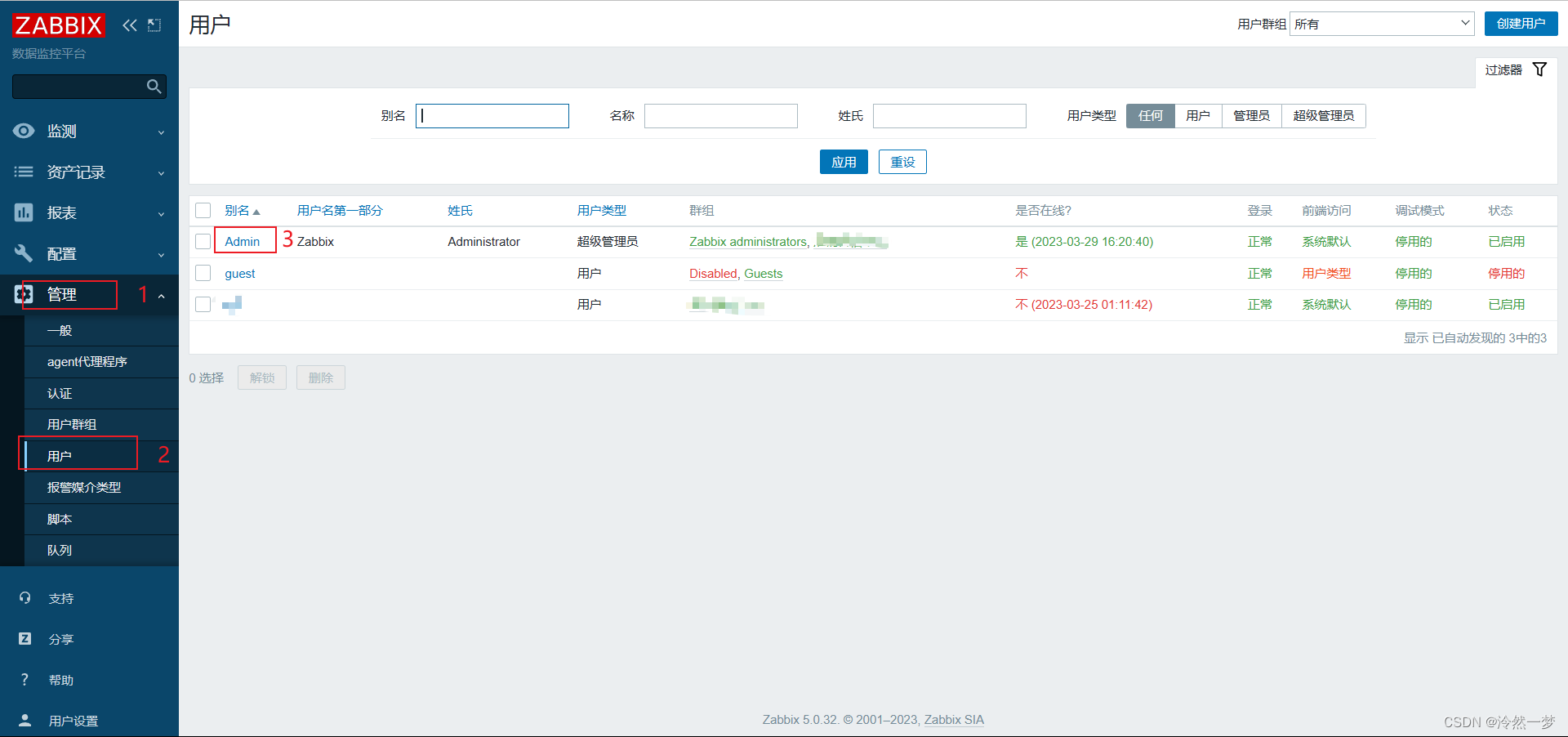Viewport: 1568px width, 737px height.
Task: Click the 应用 filter button
Action: coord(844,162)
